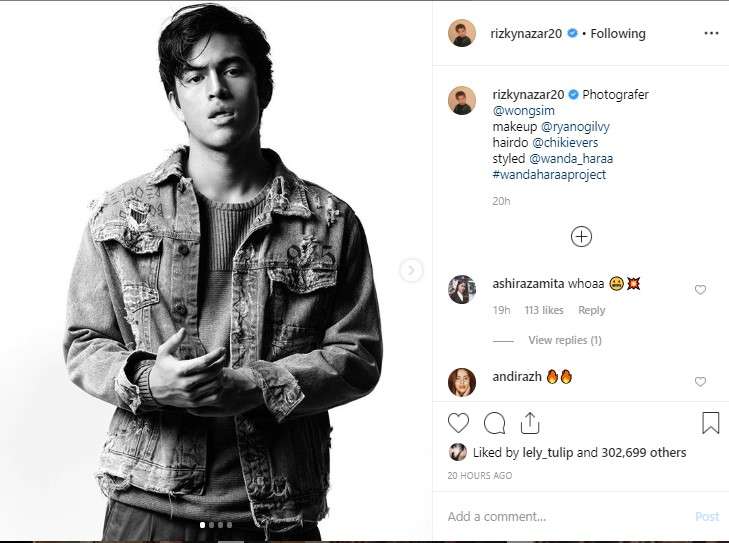The height and width of the screenshot is (543, 729).
Task: Go to next photo with arrow
Action: click(x=411, y=270)
